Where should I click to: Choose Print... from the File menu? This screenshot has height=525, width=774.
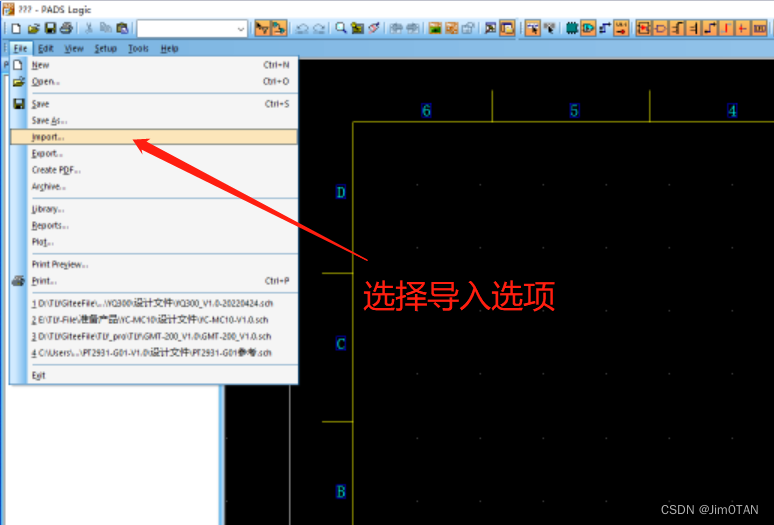click(154, 281)
